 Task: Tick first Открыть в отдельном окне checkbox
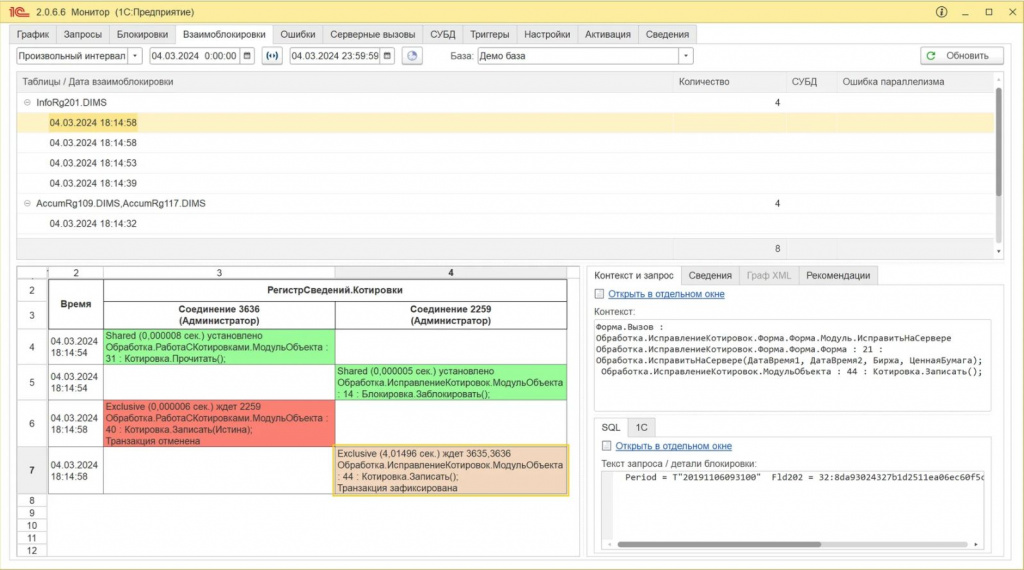tap(600, 294)
